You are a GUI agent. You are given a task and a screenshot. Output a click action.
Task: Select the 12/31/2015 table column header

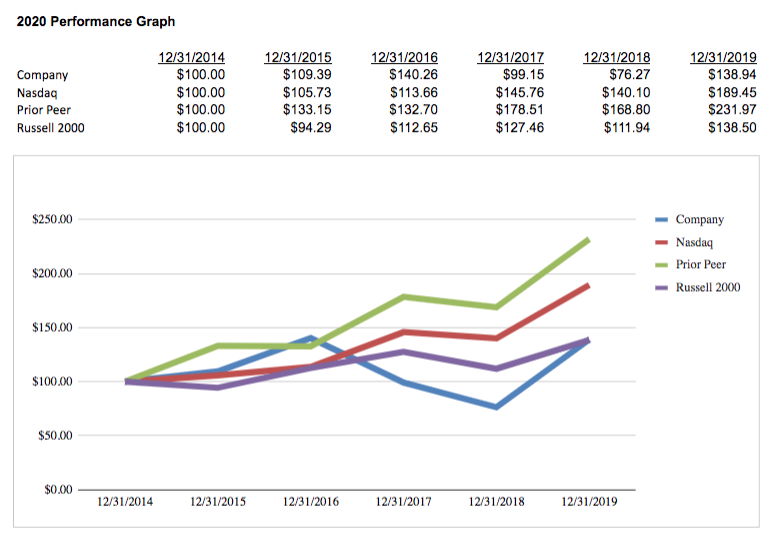tap(298, 58)
